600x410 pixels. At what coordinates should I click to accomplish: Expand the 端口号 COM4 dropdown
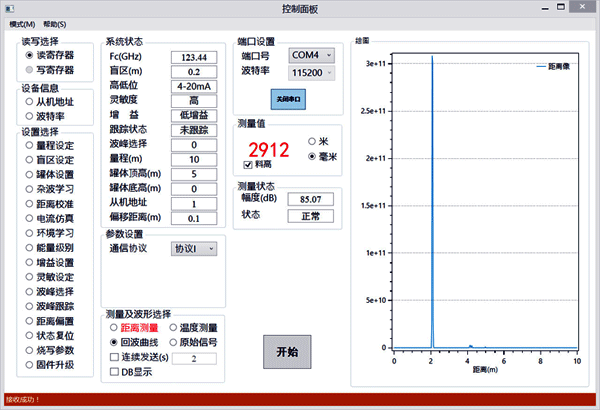pos(312,54)
